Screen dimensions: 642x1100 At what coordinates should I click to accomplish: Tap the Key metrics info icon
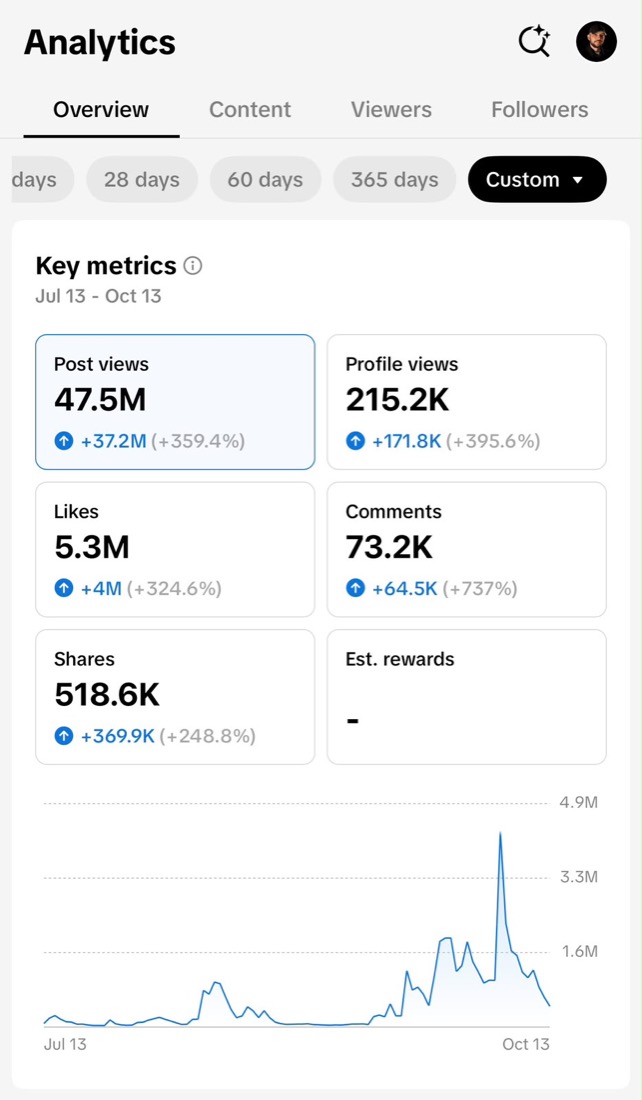pyautogui.click(x=192, y=266)
